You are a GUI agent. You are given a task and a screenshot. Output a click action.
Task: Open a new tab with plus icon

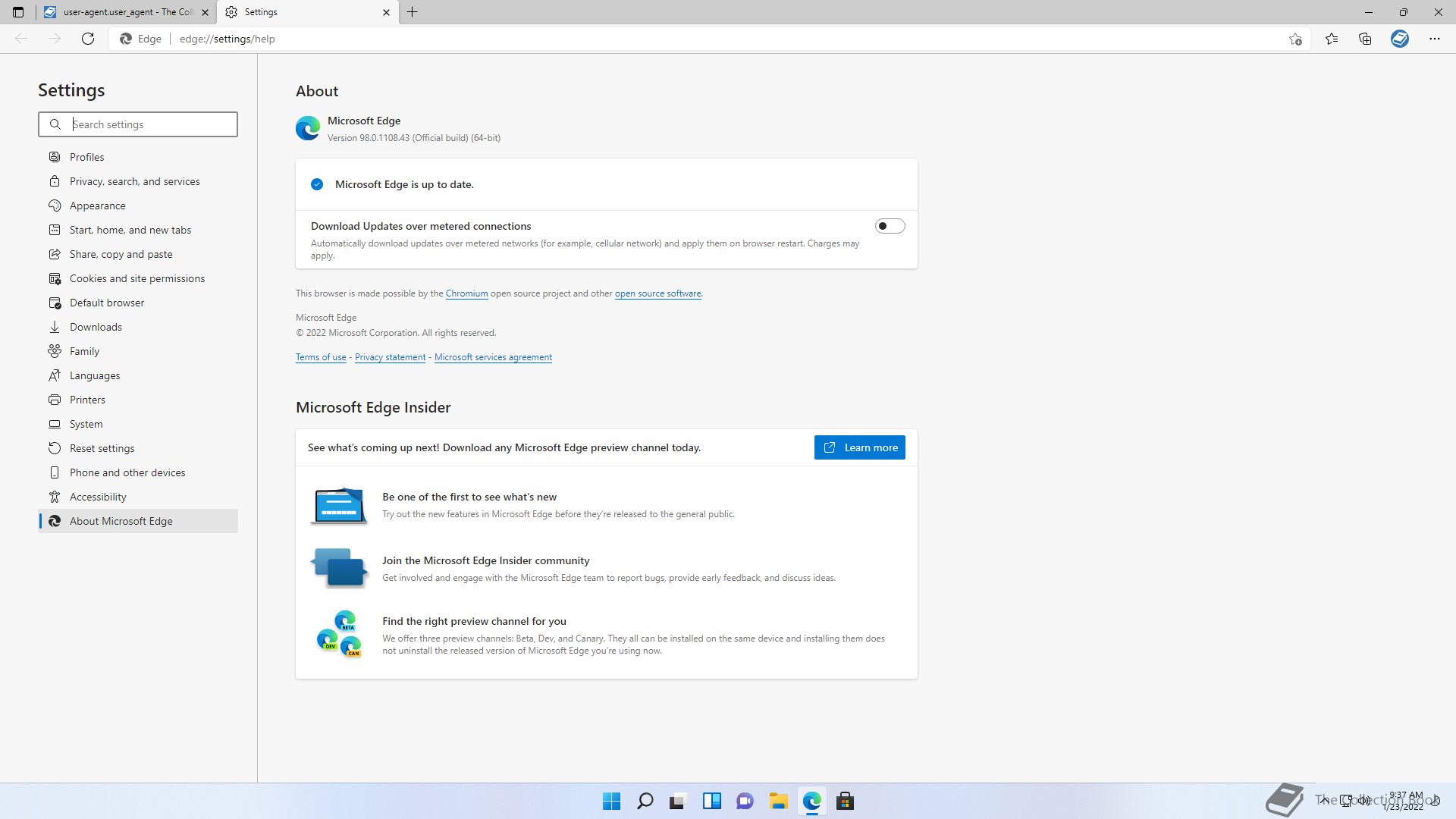tap(412, 12)
